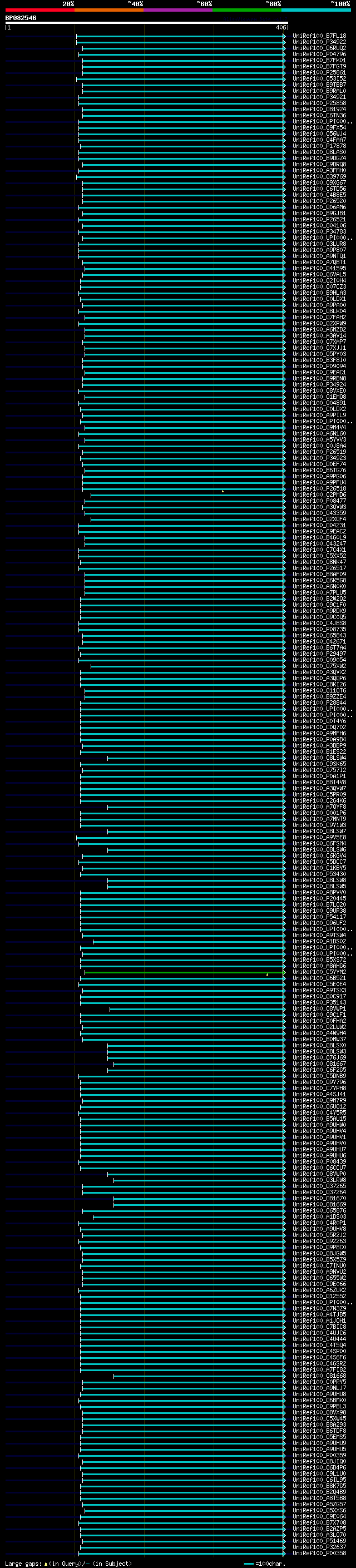The height and width of the screenshot is (1568, 356).
Task: Select the UniRef100_B1ES22 label
Action: [x=319, y=751]
